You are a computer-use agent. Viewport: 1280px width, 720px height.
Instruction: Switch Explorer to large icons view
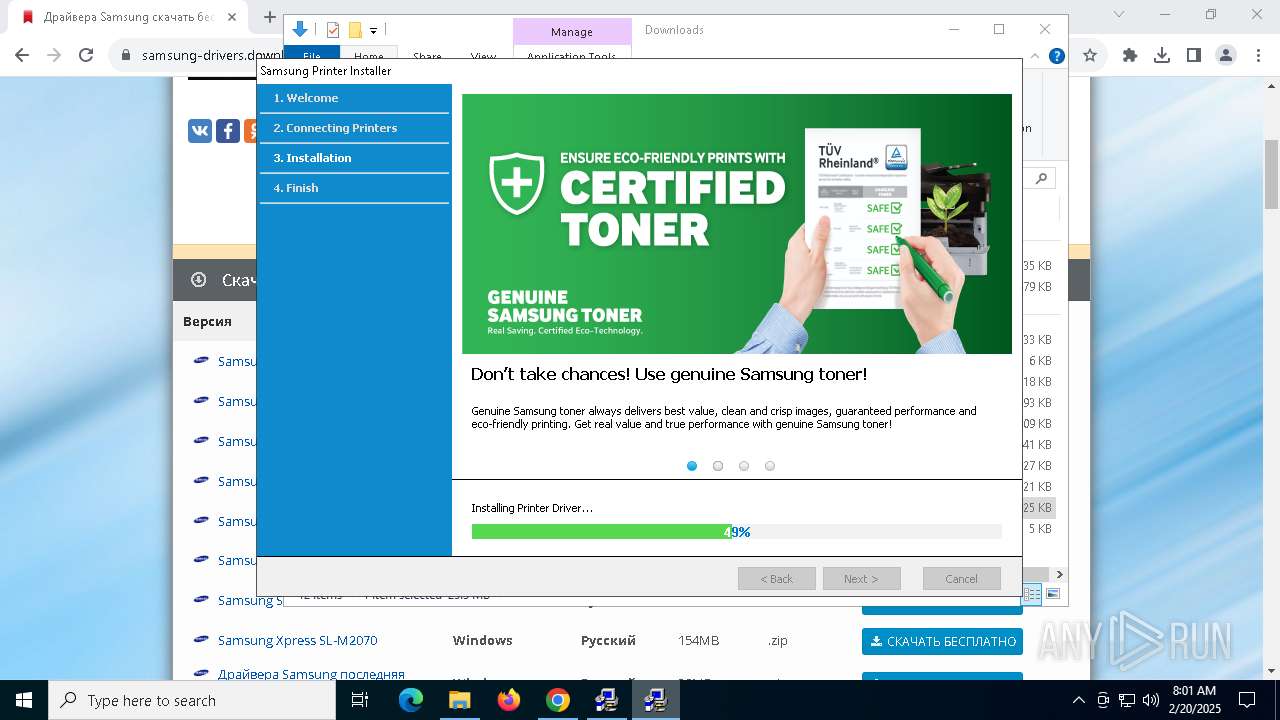1052,594
